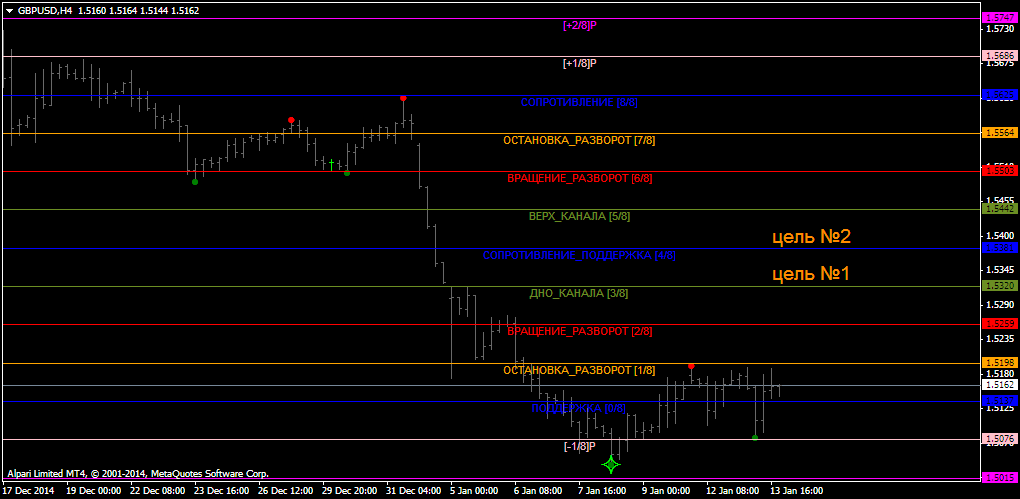Click the 31 Dec 04:00 time label
The height and width of the screenshot is (499, 1020).
(x=414, y=491)
